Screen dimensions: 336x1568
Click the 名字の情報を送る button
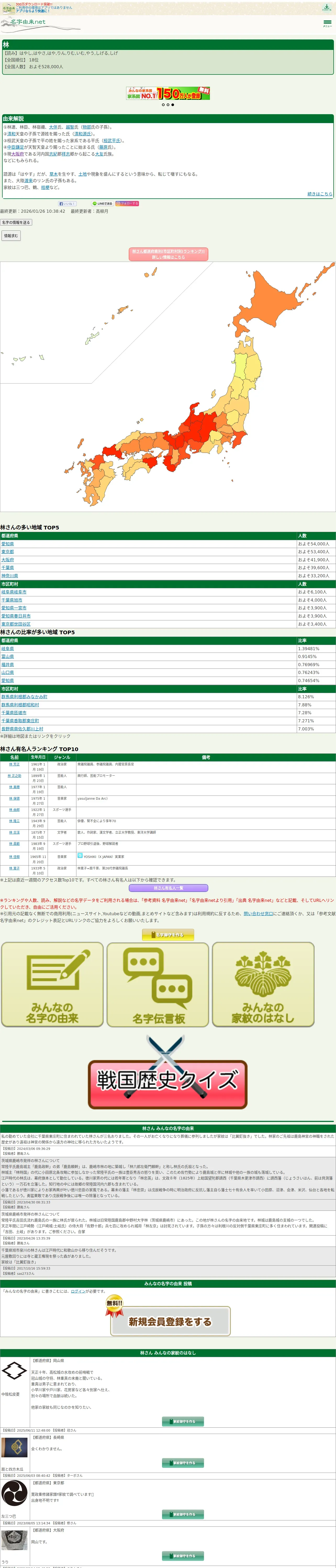pyautogui.click(x=16, y=223)
